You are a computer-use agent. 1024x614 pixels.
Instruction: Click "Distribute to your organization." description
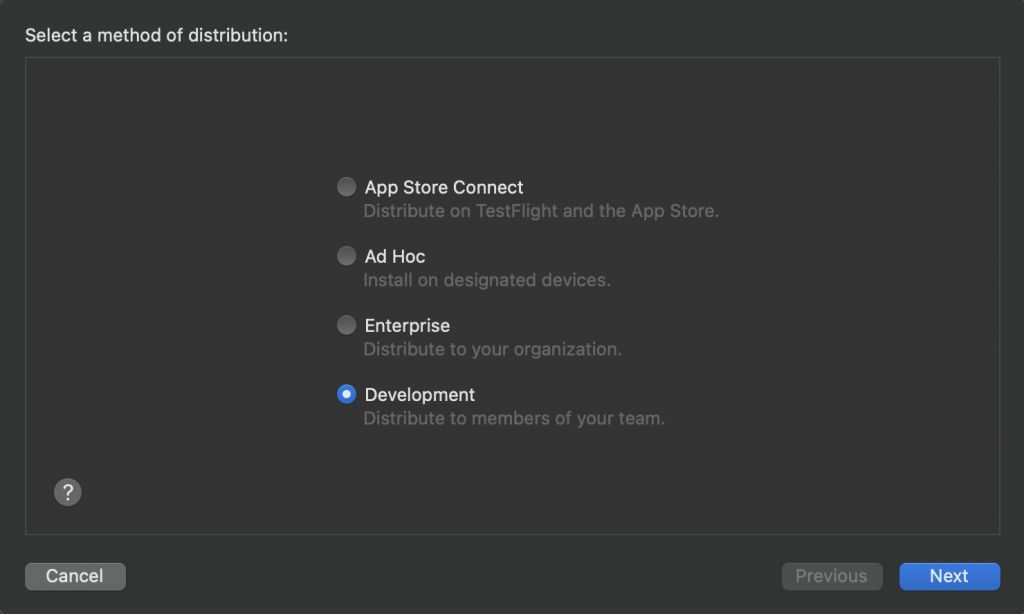[x=492, y=349]
